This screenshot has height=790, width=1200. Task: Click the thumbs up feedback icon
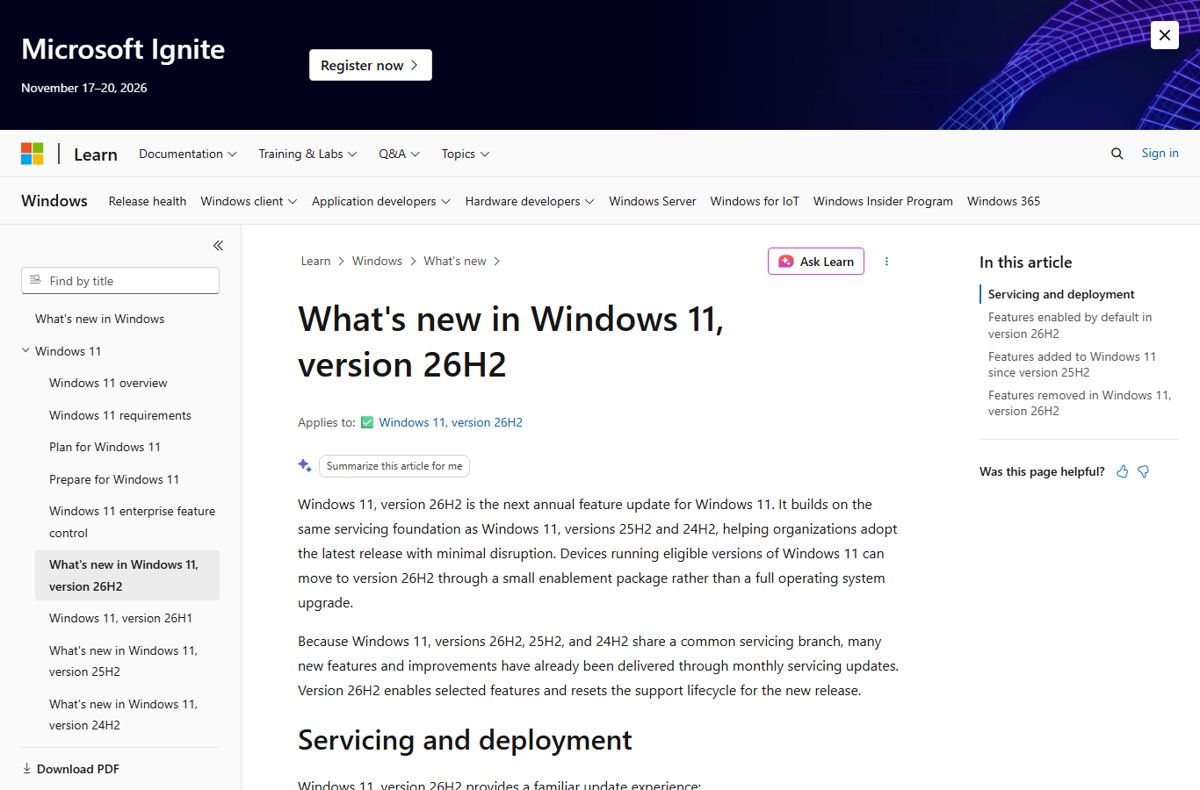[x=1122, y=472]
